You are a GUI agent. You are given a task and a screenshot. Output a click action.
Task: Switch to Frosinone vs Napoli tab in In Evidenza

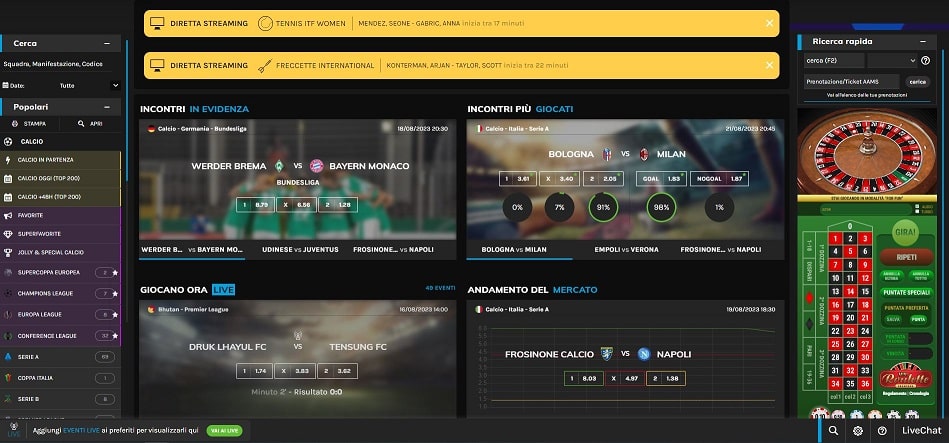coord(393,249)
